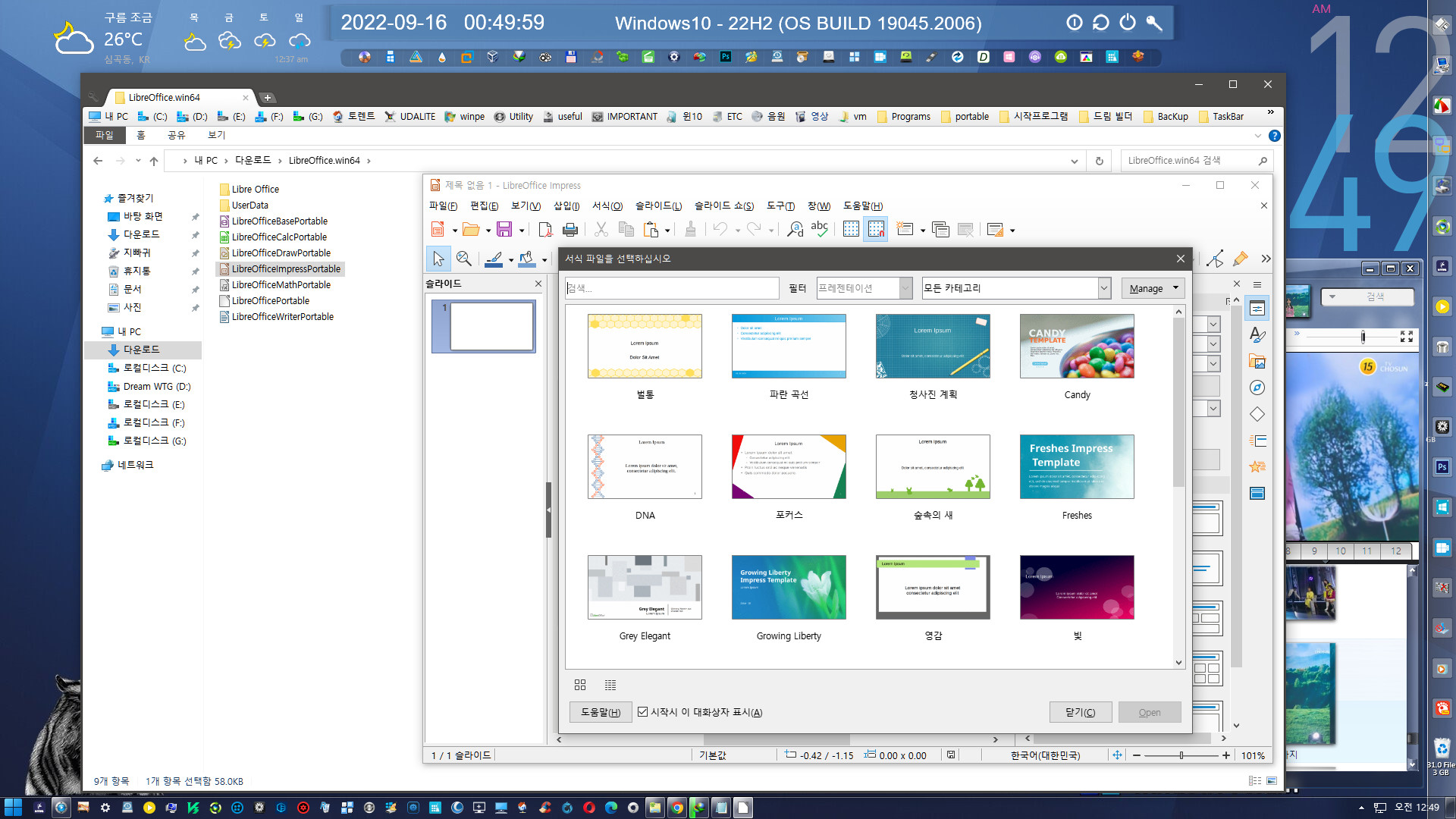Open the 편집(E) menu in Impress
This screenshot has width=1456, height=819.
pyautogui.click(x=484, y=206)
